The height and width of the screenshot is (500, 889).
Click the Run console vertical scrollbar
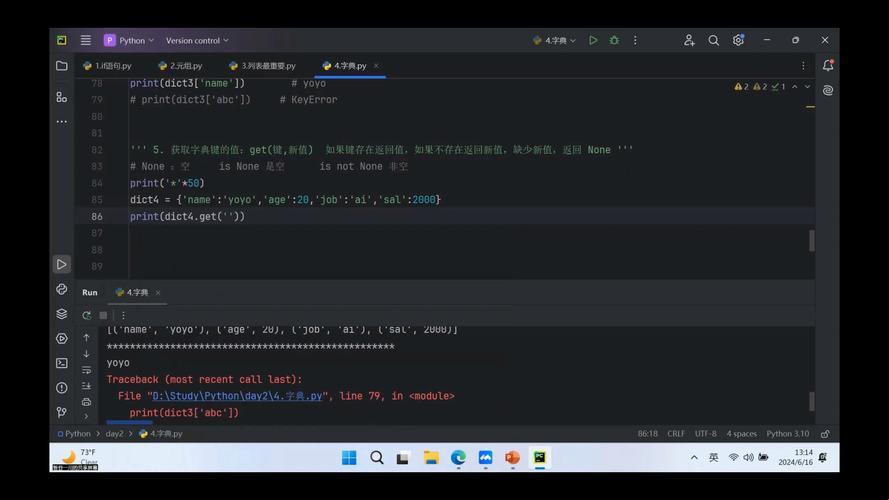click(x=811, y=401)
